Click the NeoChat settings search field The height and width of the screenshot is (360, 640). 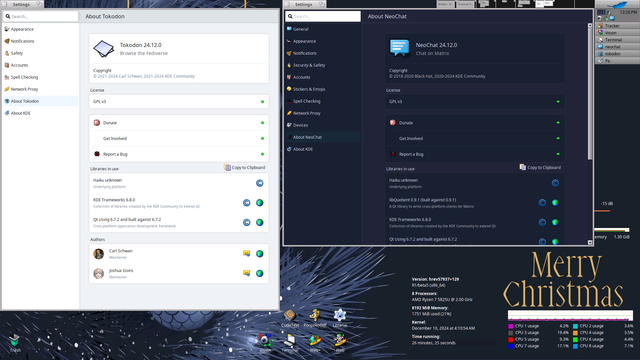323,16
